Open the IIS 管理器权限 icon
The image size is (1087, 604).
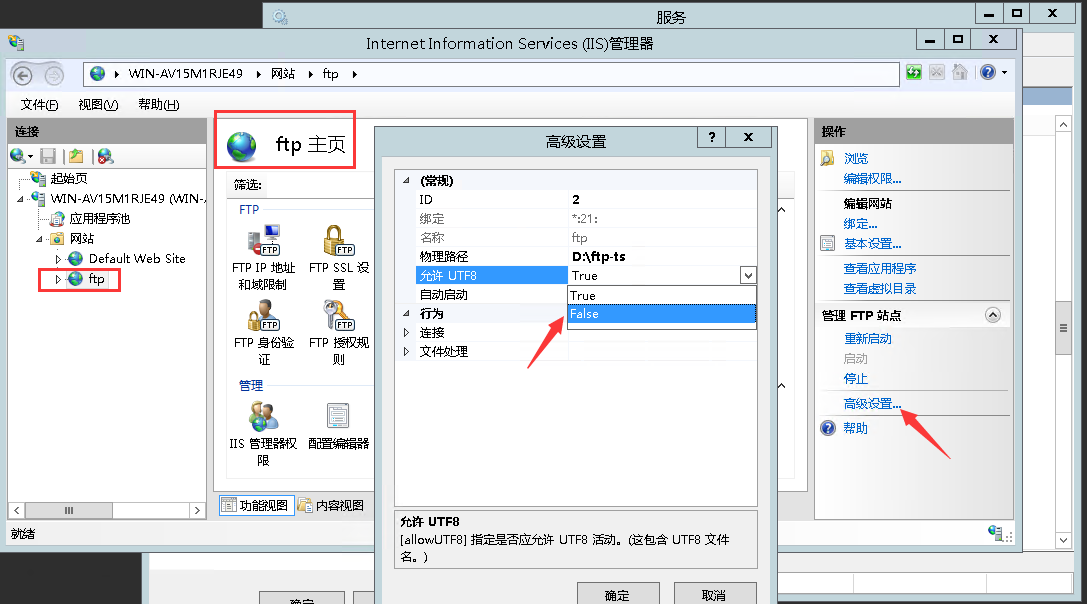[264, 415]
